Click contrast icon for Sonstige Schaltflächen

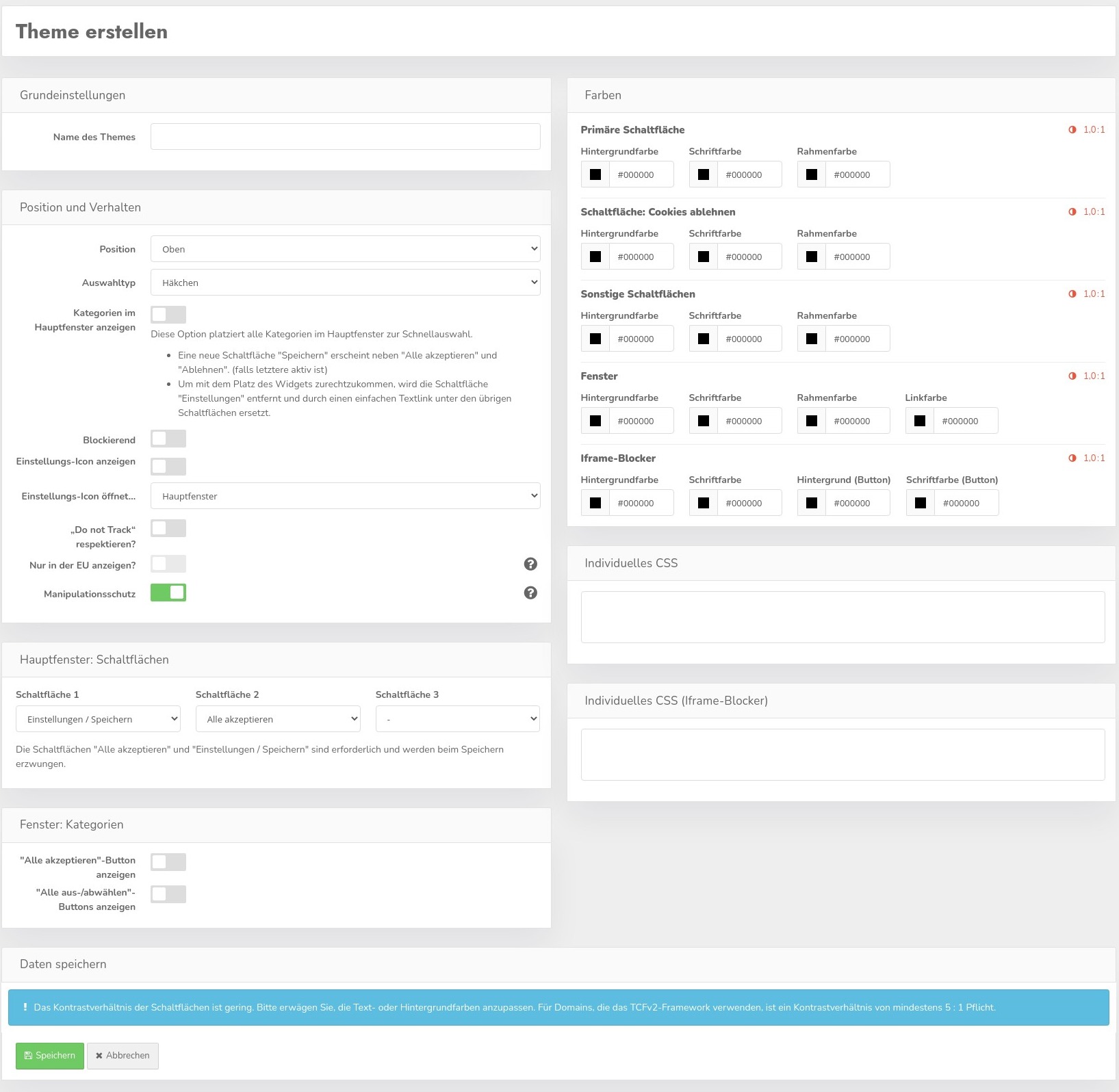[1072, 294]
